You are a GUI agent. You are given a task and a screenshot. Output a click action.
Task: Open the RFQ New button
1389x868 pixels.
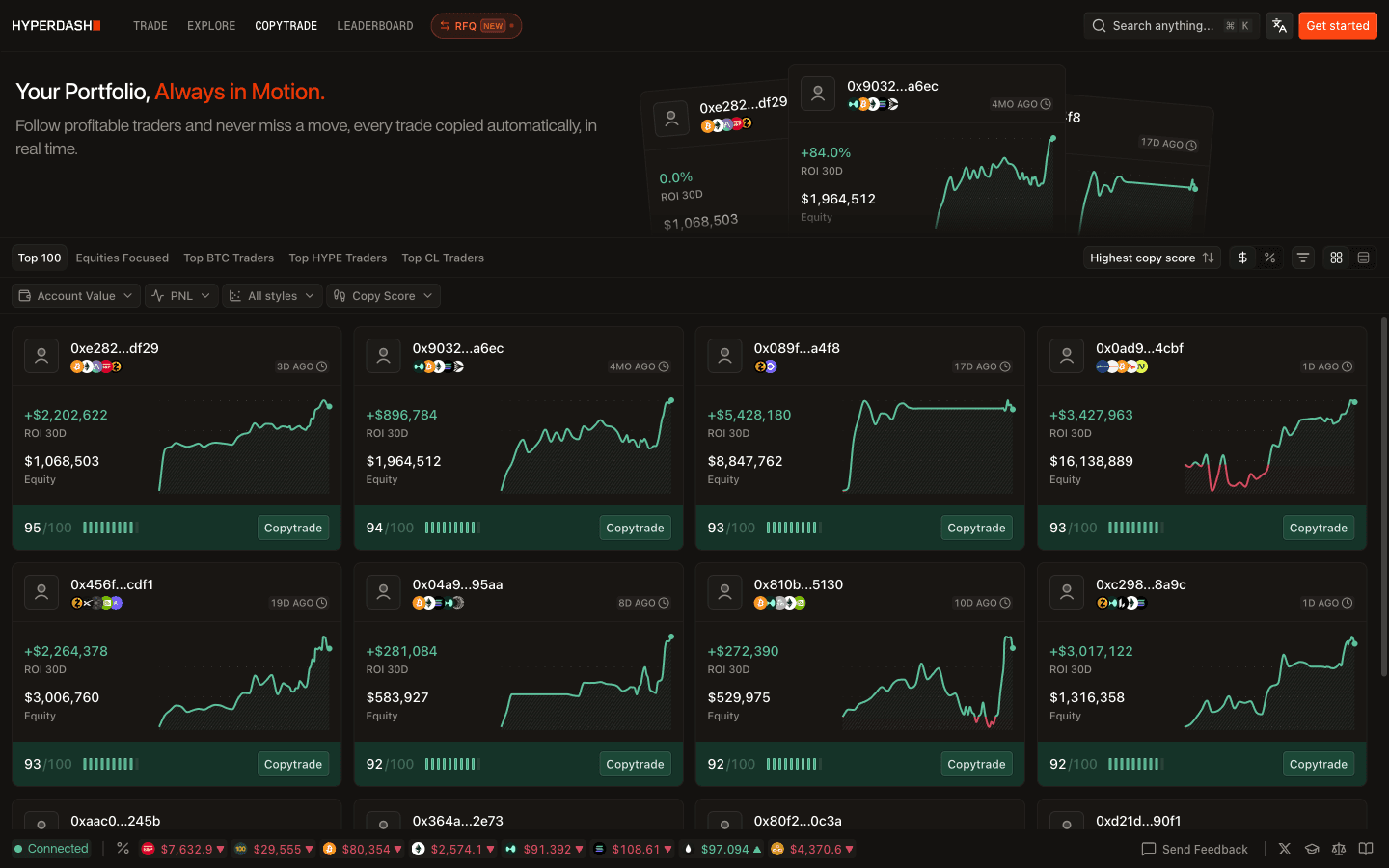click(477, 26)
